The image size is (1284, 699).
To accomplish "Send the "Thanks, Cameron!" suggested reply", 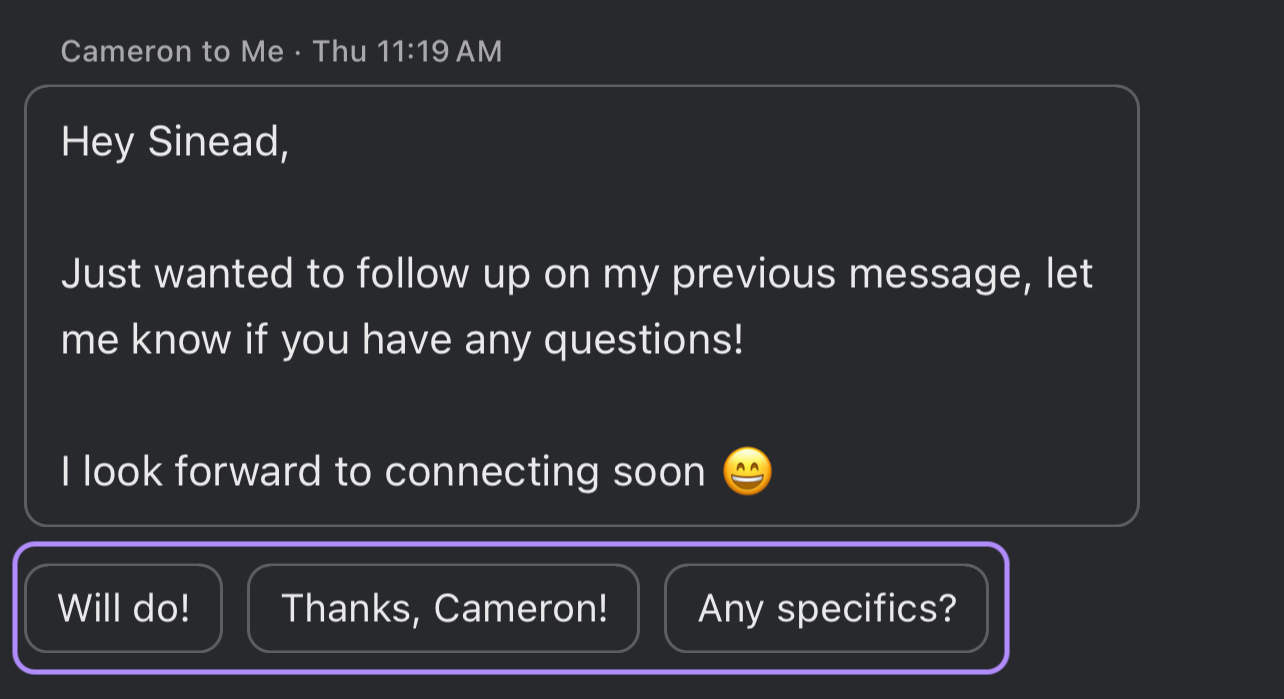I will pos(443,608).
